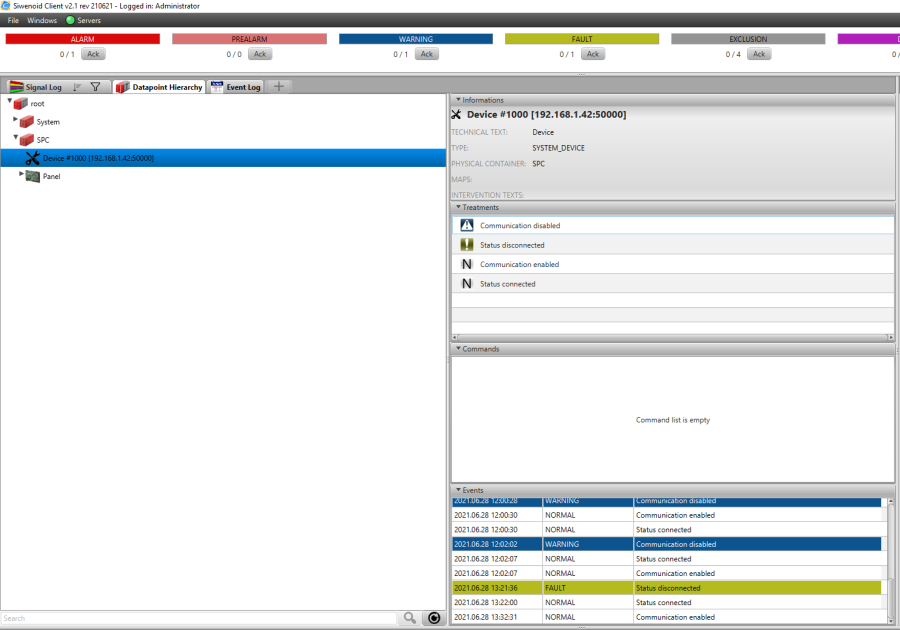This screenshot has height=630, width=900.
Task: Click the refresh icon beside search
Action: [x=433, y=619]
